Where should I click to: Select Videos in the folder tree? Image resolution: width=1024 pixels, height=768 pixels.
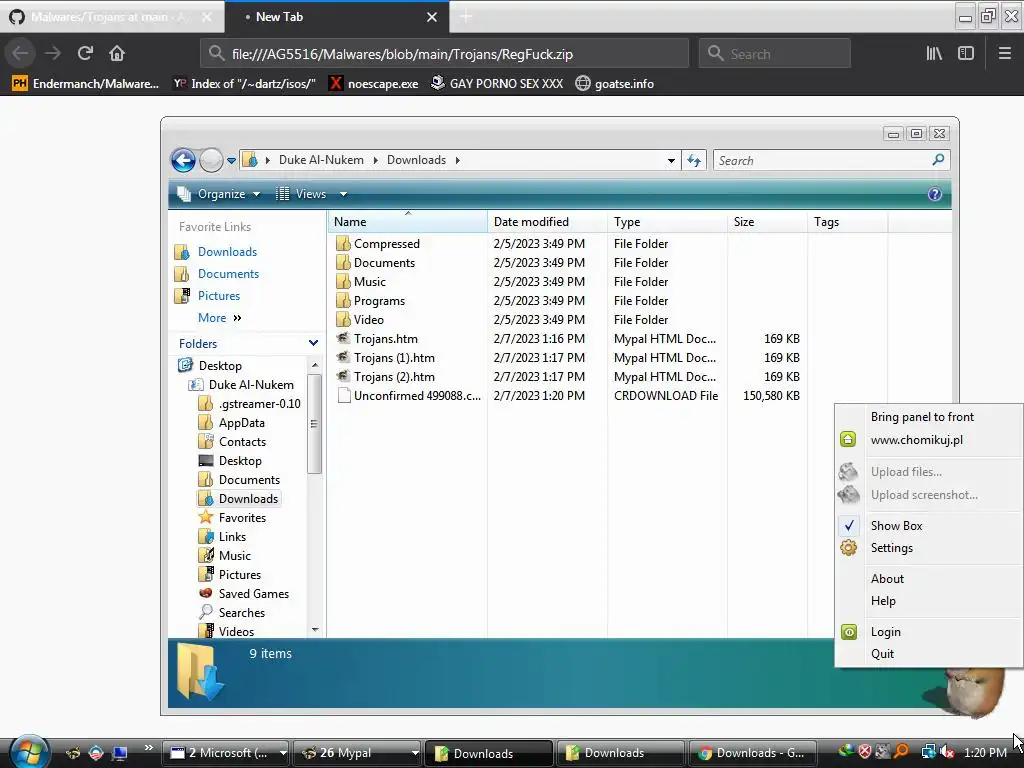(236, 631)
